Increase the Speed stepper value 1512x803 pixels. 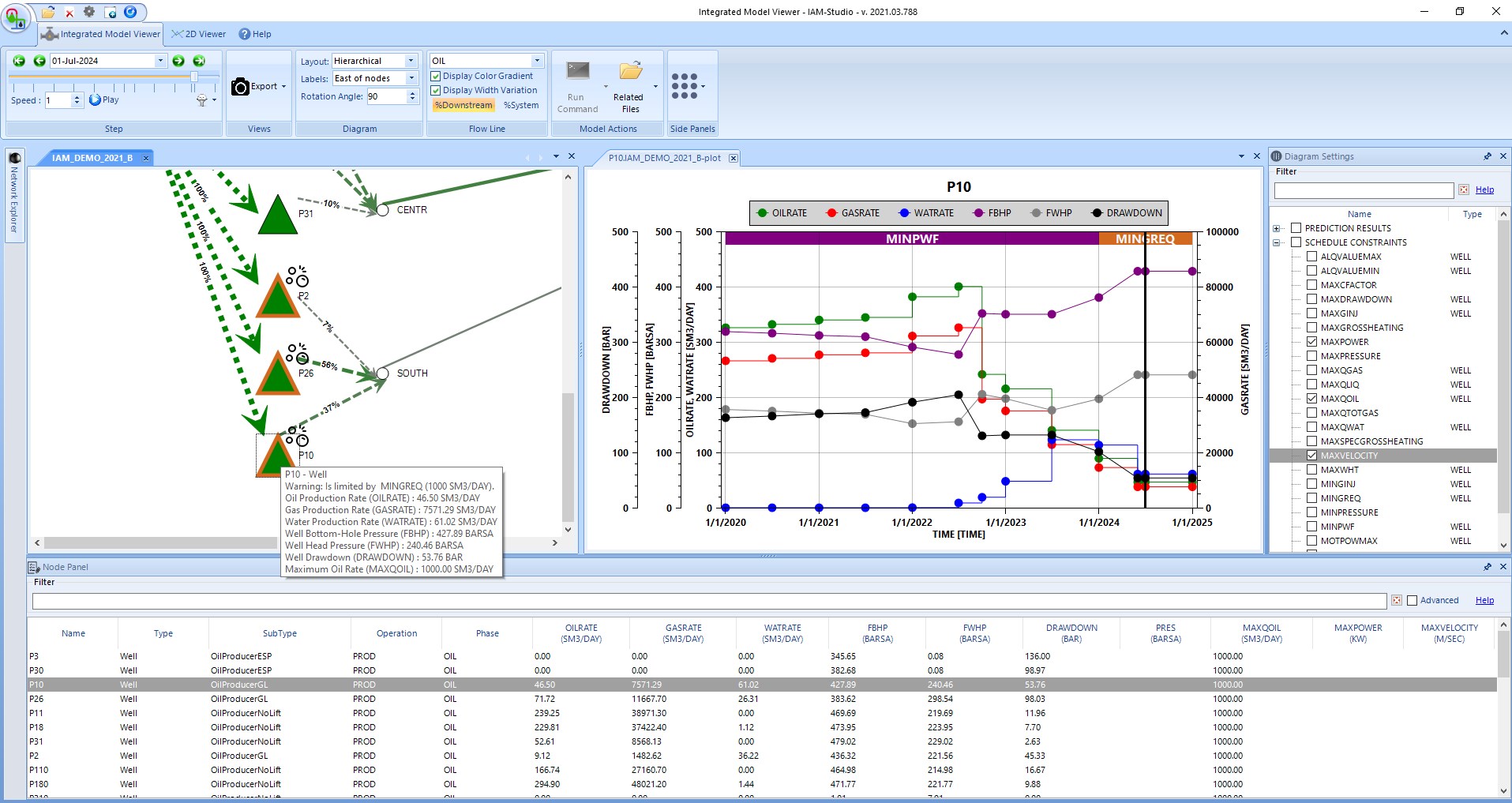pyautogui.click(x=77, y=97)
